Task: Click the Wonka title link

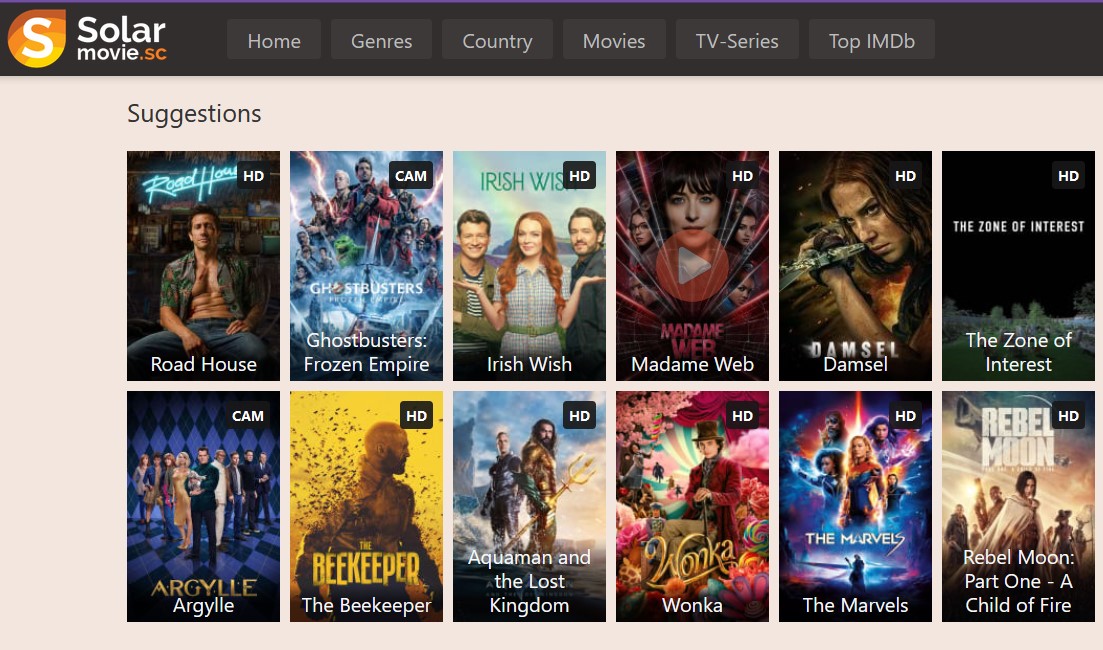Action: (692, 605)
